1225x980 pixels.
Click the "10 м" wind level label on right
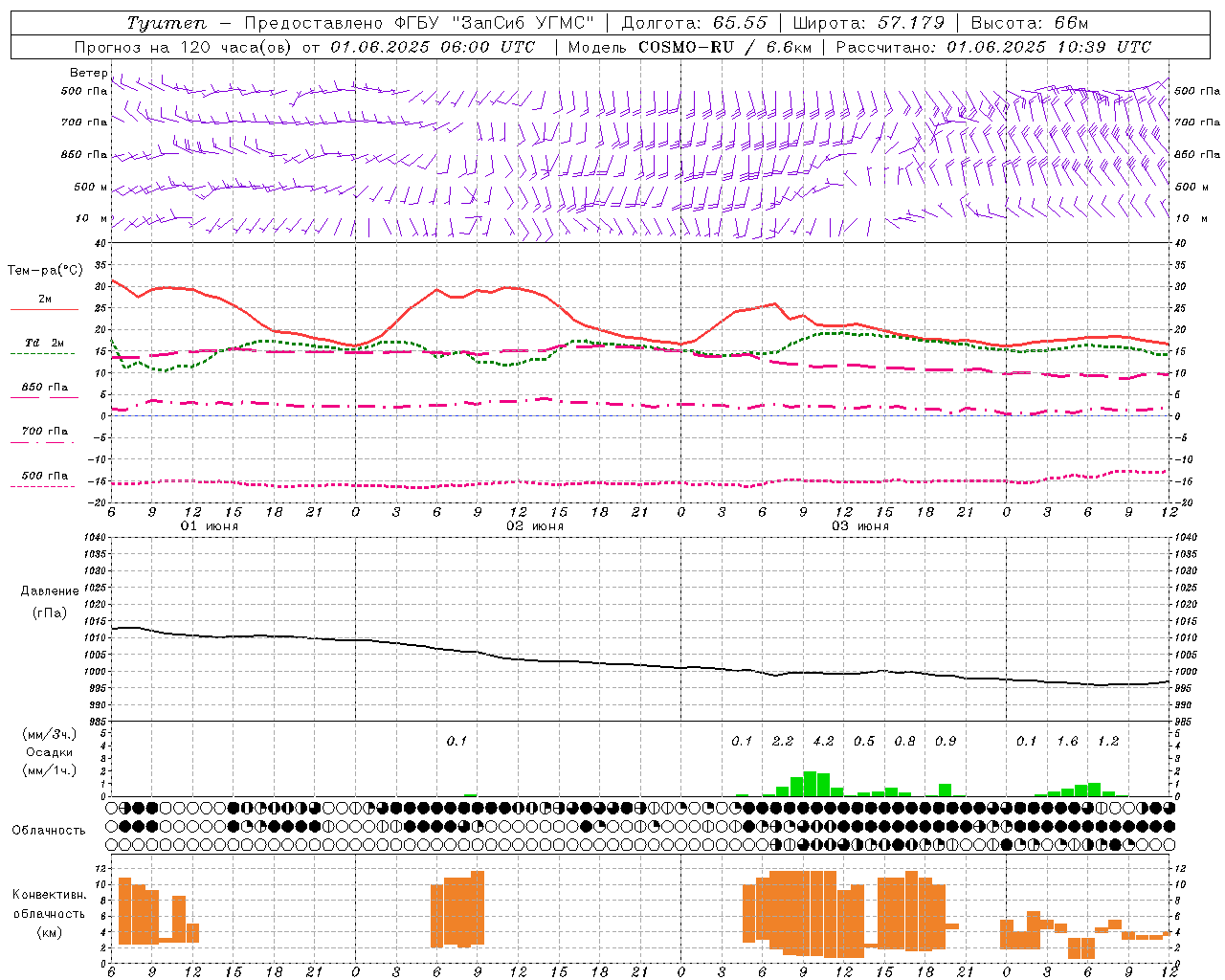coord(1192,218)
